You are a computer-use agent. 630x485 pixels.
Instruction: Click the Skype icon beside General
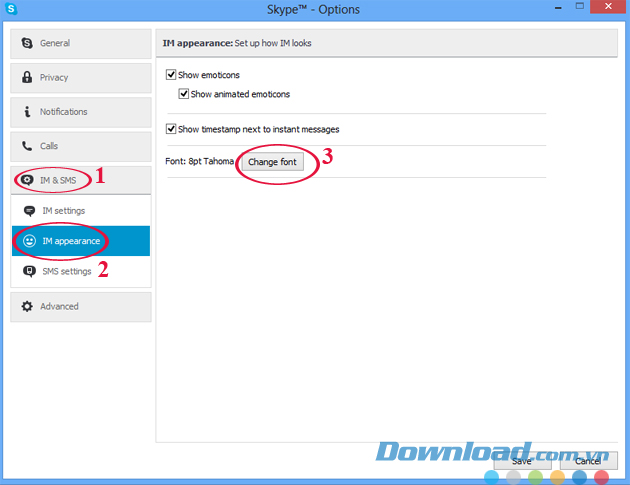pos(27,43)
